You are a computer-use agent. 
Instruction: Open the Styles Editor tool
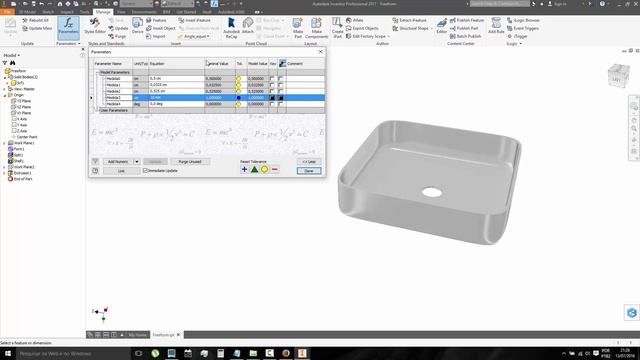(95, 26)
